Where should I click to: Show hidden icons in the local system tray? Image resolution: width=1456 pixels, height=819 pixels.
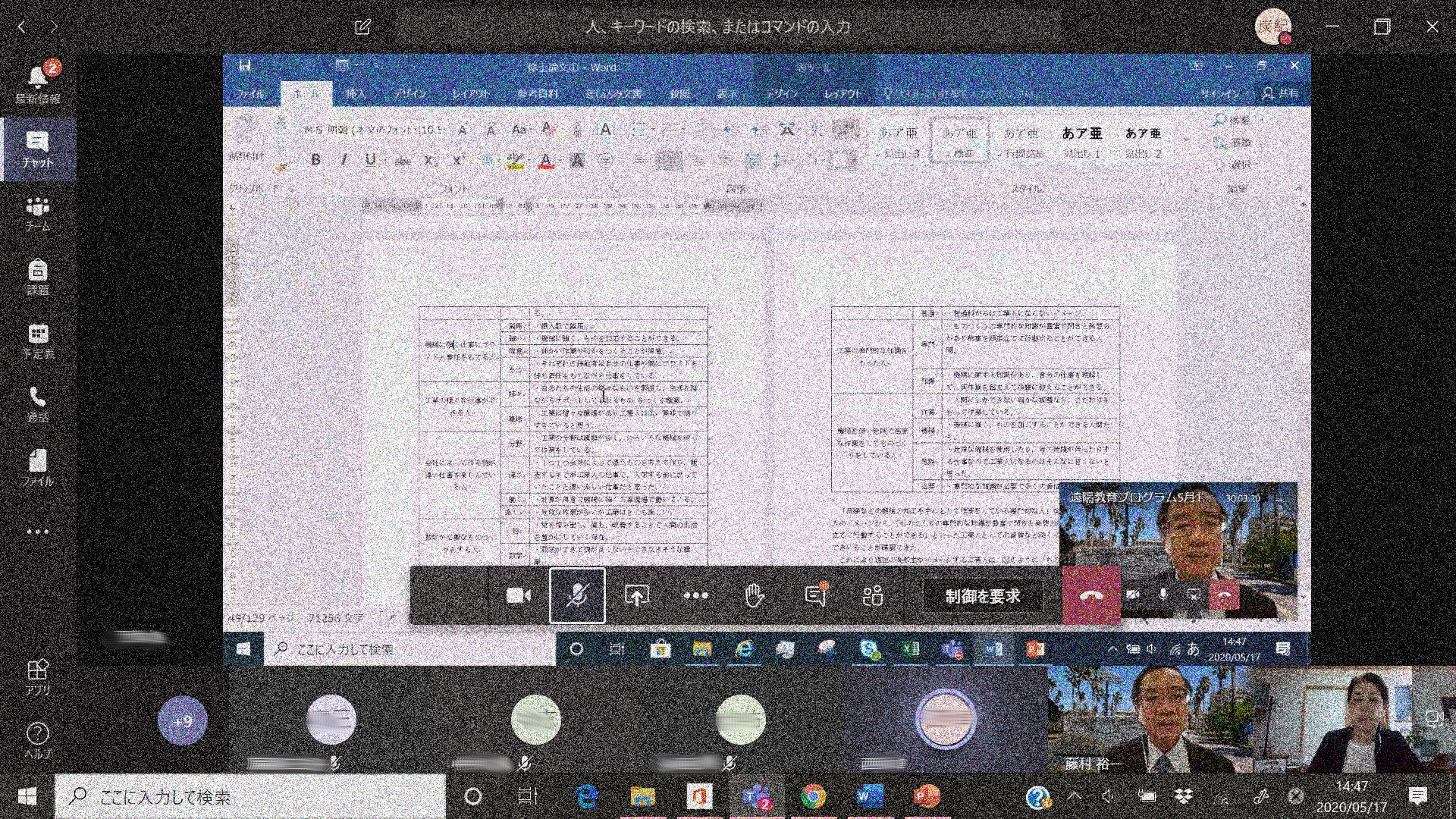pos(1075,796)
